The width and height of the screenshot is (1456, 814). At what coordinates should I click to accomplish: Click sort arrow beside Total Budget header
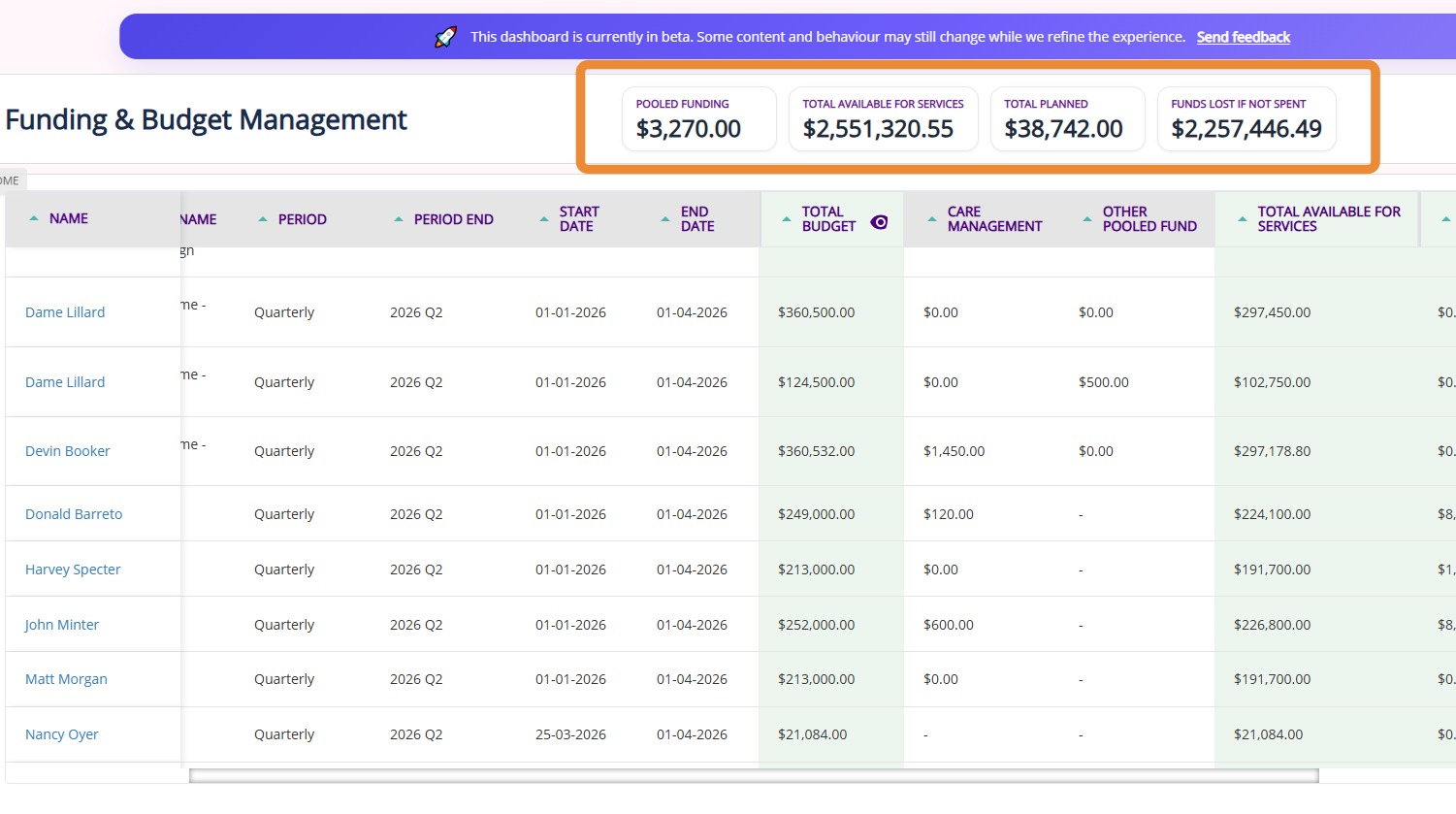[x=787, y=219]
